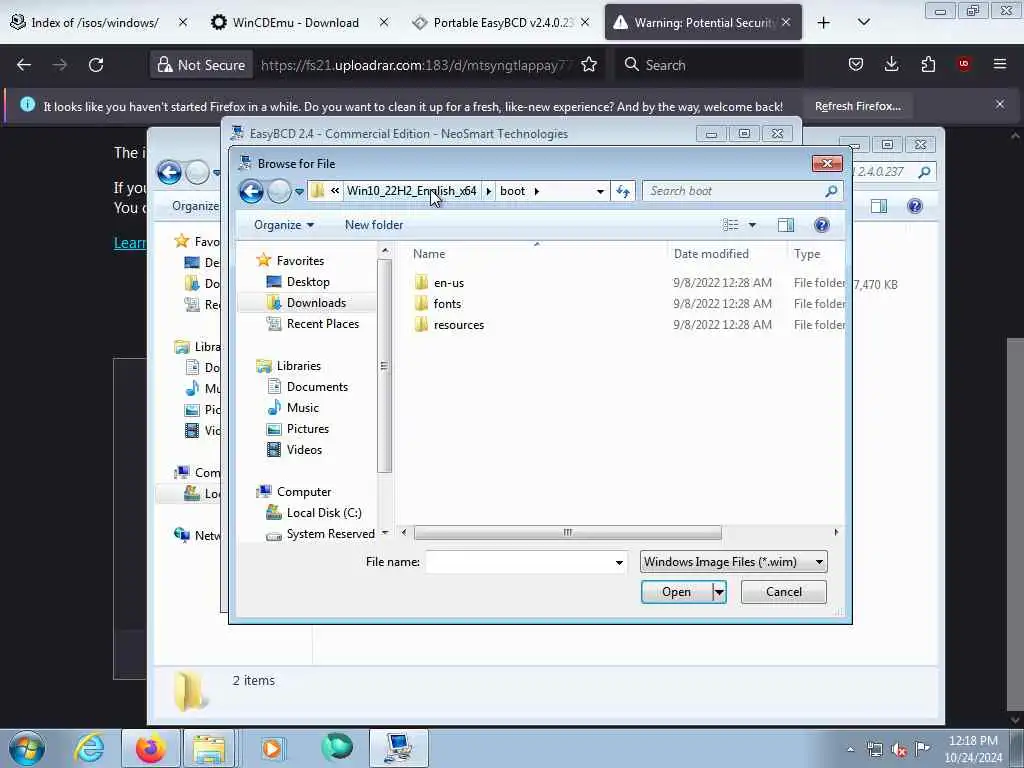The width and height of the screenshot is (1024, 768).
Task: Click Refresh Firefox button
Action: tap(857, 106)
